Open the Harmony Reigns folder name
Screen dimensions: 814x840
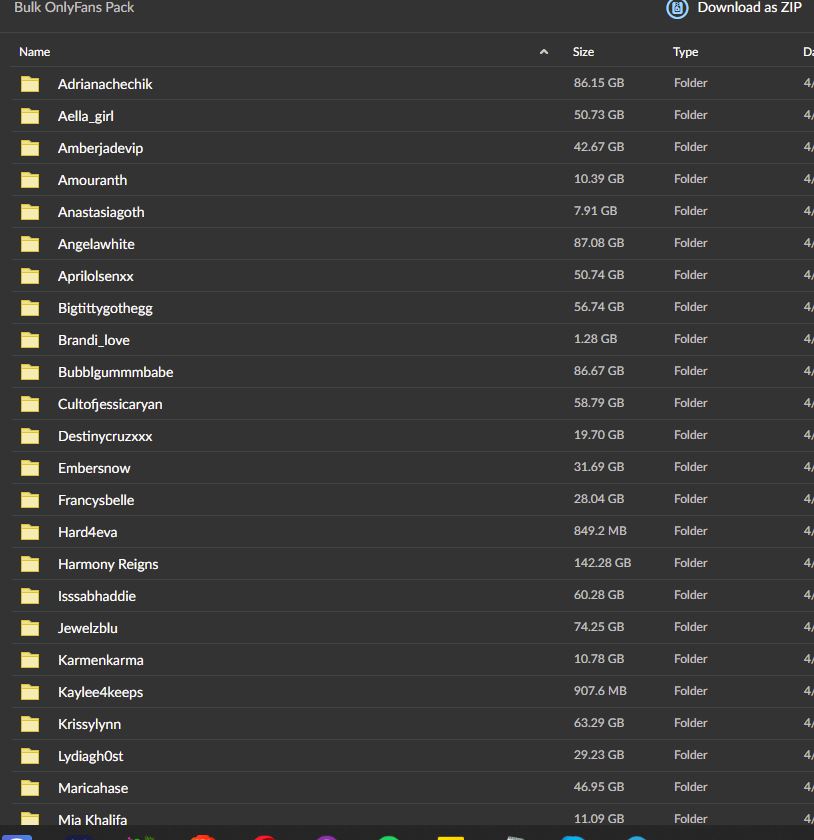coord(108,564)
